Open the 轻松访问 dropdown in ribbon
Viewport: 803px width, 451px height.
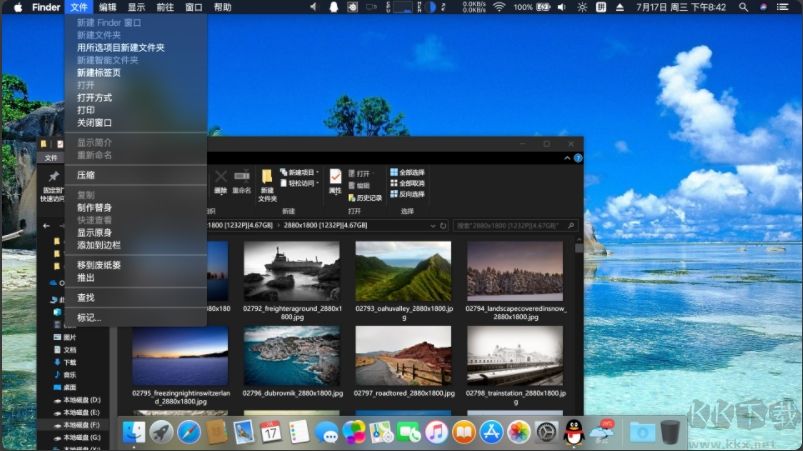click(x=300, y=184)
